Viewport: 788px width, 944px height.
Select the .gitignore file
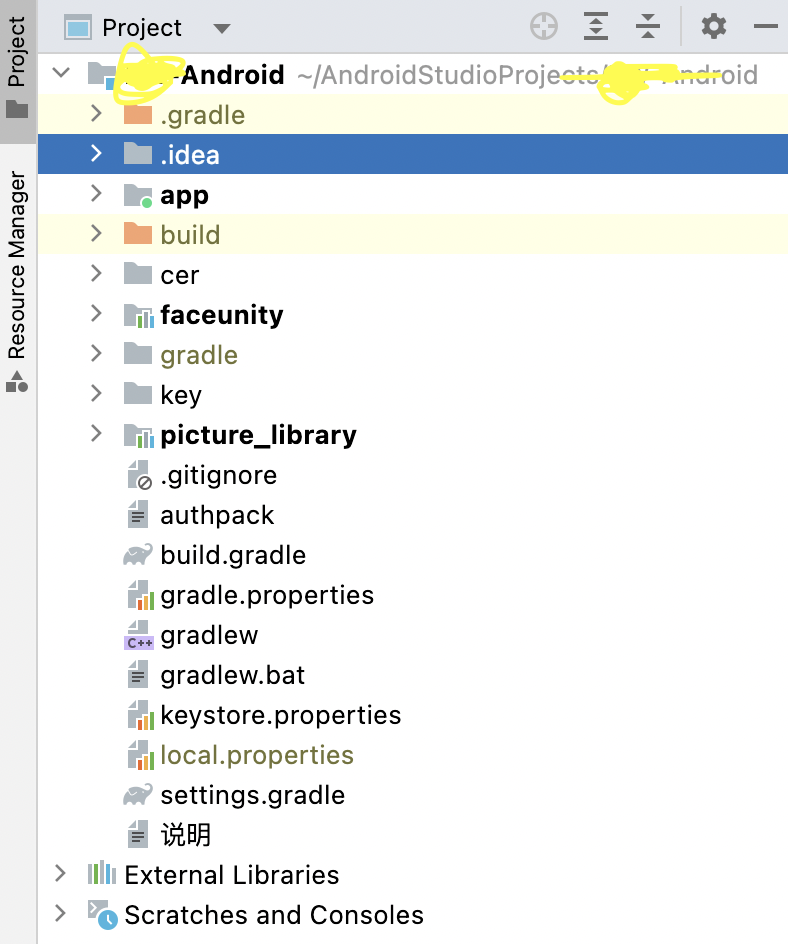(x=218, y=475)
